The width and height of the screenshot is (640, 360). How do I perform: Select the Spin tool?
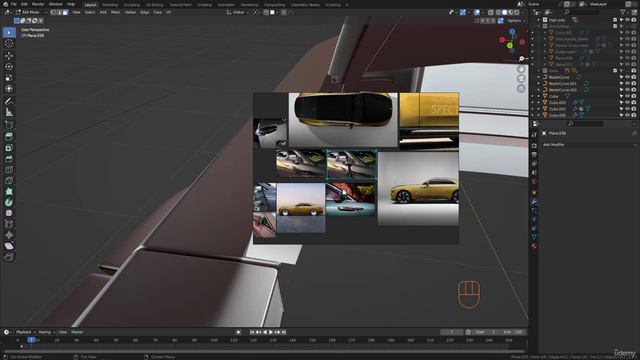pos(9,202)
